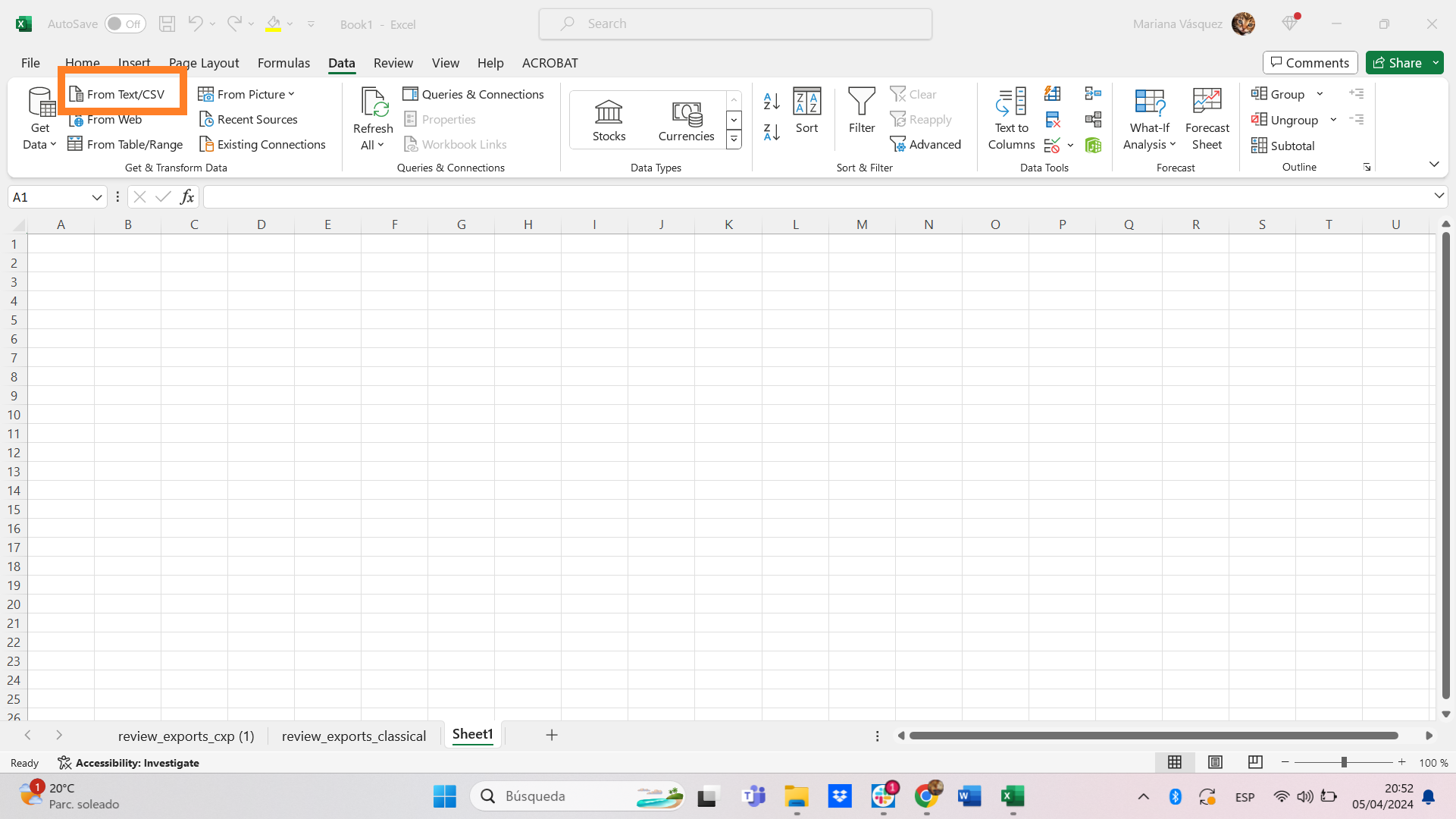Image resolution: width=1456 pixels, height=819 pixels.
Task: Open Existing Connections dialog
Action: (262, 144)
